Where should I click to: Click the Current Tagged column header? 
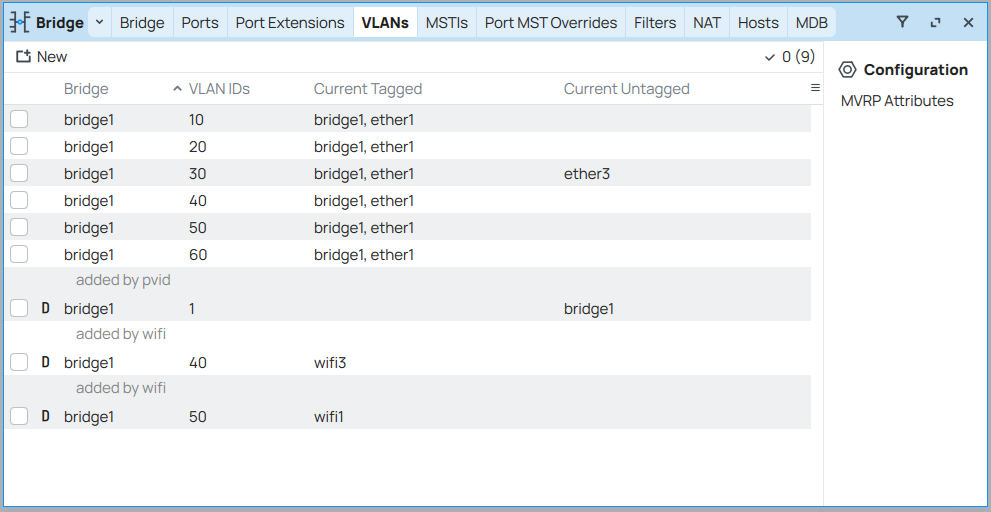coord(368,89)
